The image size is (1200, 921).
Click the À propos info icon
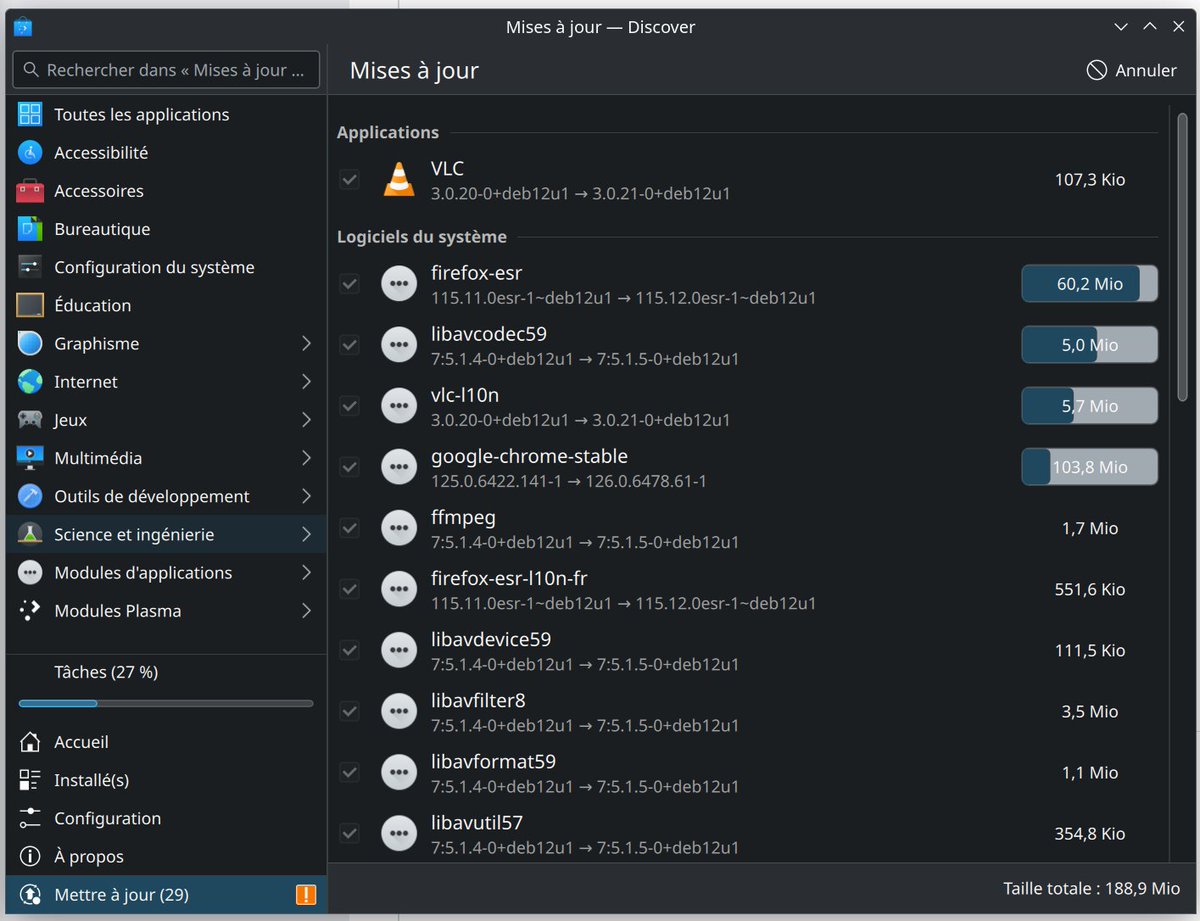coord(30,856)
